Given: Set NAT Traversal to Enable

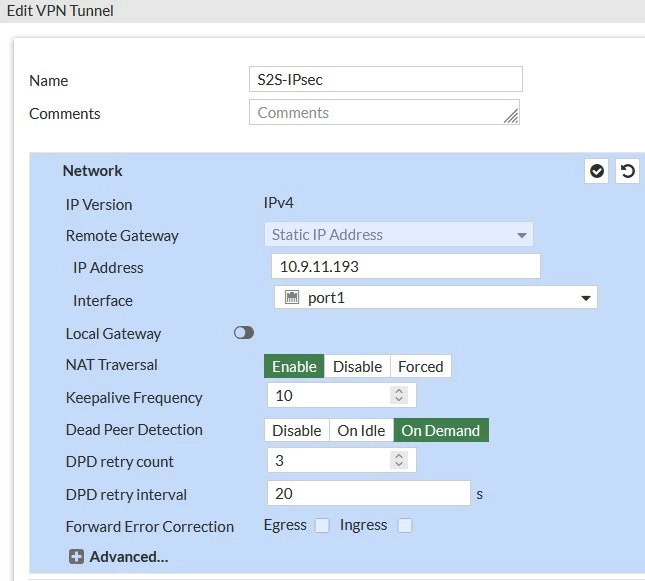Looking at the screenshot, I should point(294,366).
